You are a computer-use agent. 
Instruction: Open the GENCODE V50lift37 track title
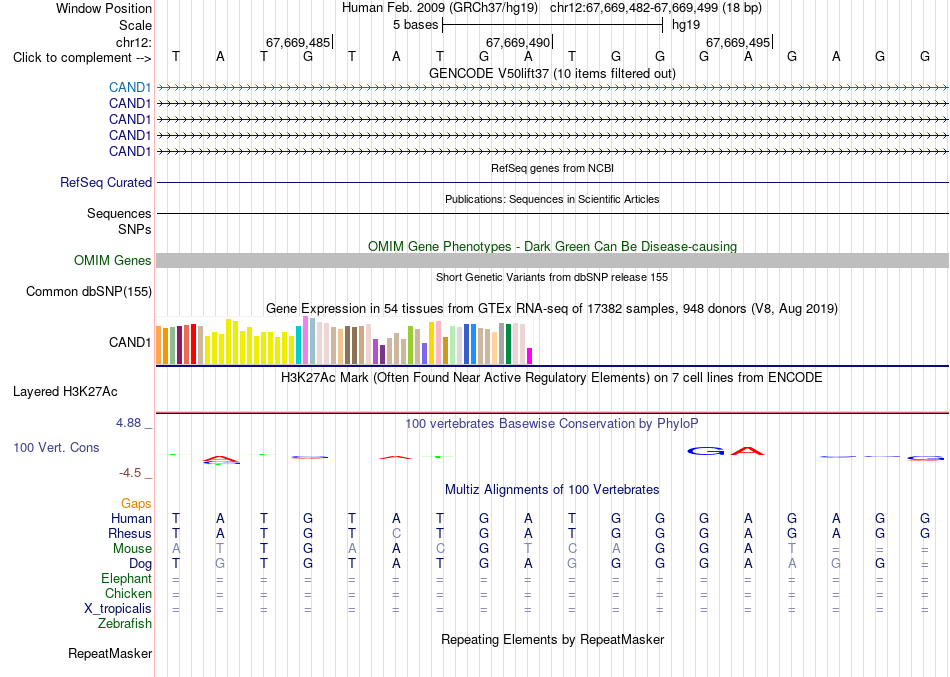(x=552, y=73)
